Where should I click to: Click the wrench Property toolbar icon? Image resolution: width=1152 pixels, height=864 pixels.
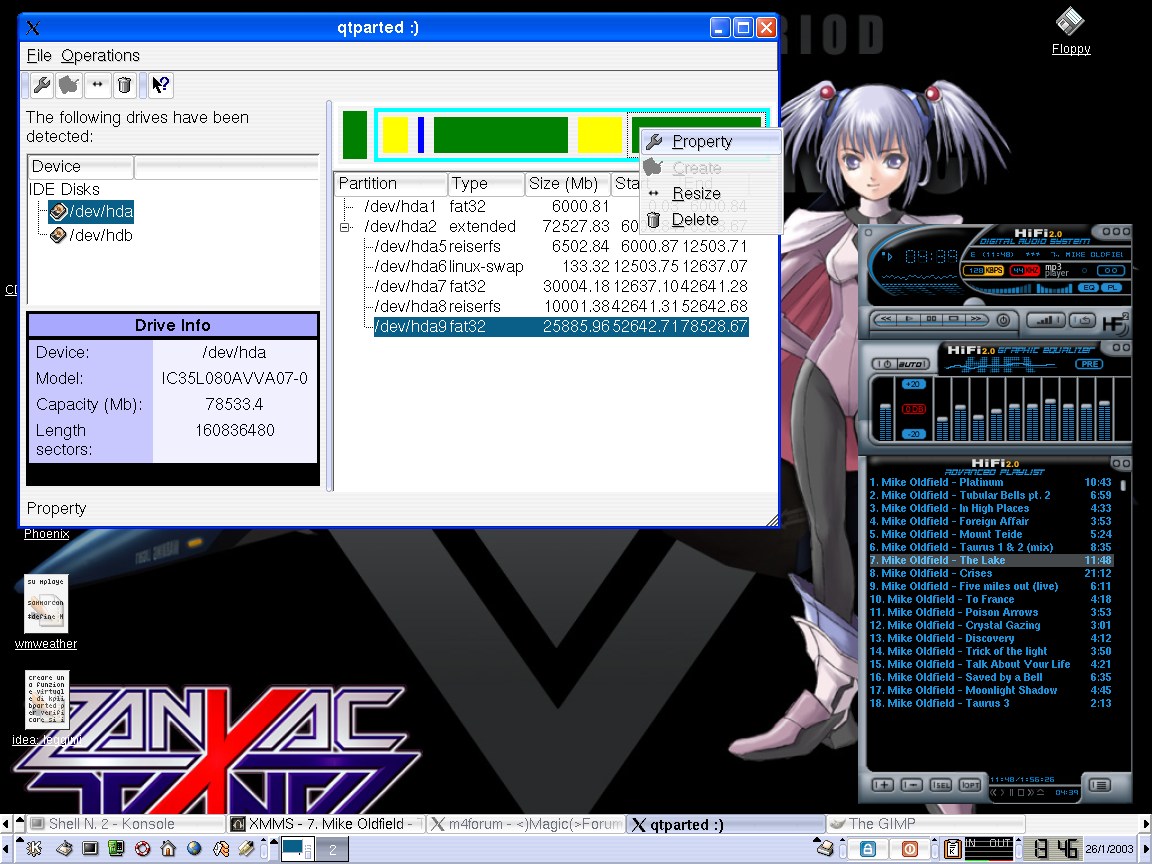point(41,85)
